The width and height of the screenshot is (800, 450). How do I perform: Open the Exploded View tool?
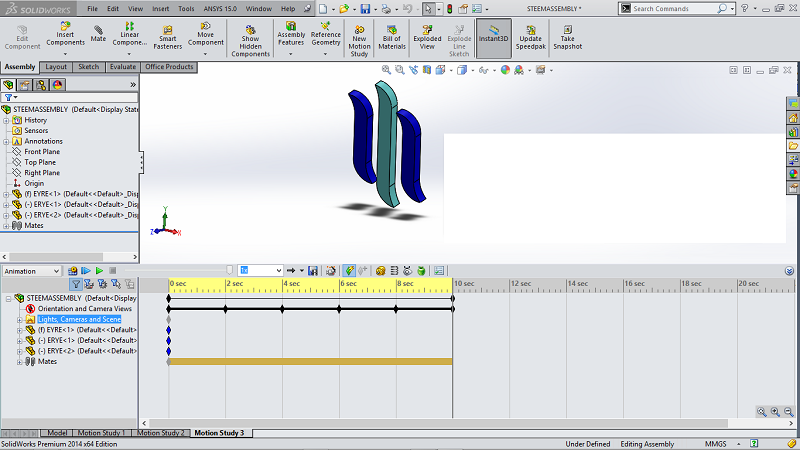tap(427, 37)
